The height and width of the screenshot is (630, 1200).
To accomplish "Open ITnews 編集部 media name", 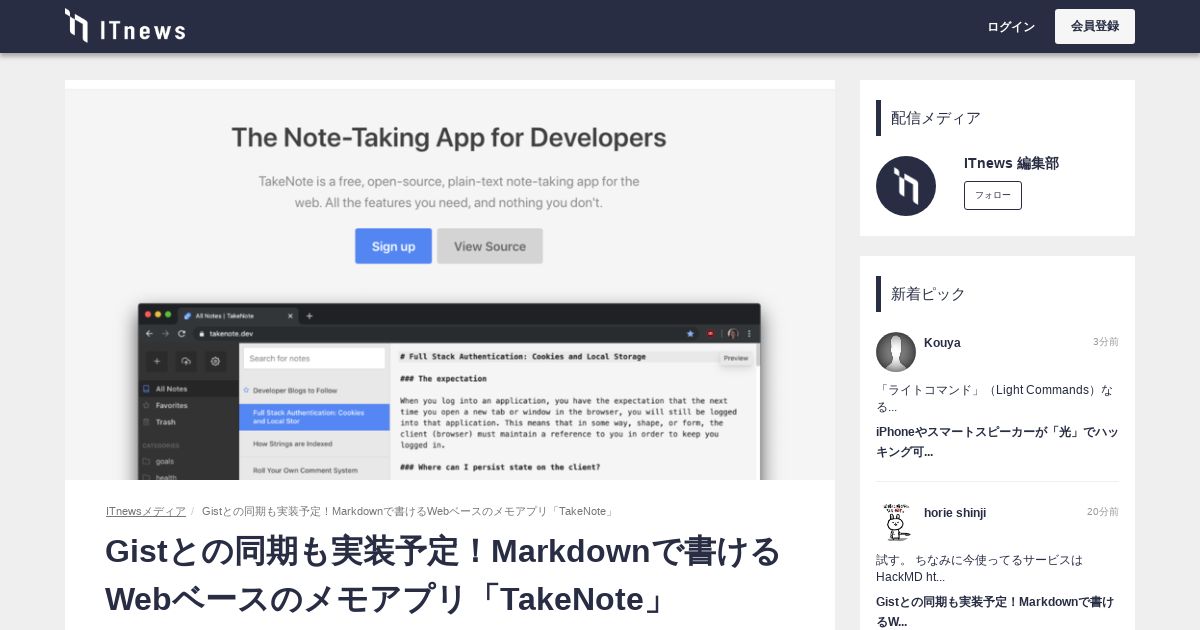I will pyautogui.click(x=1011, y=163).
